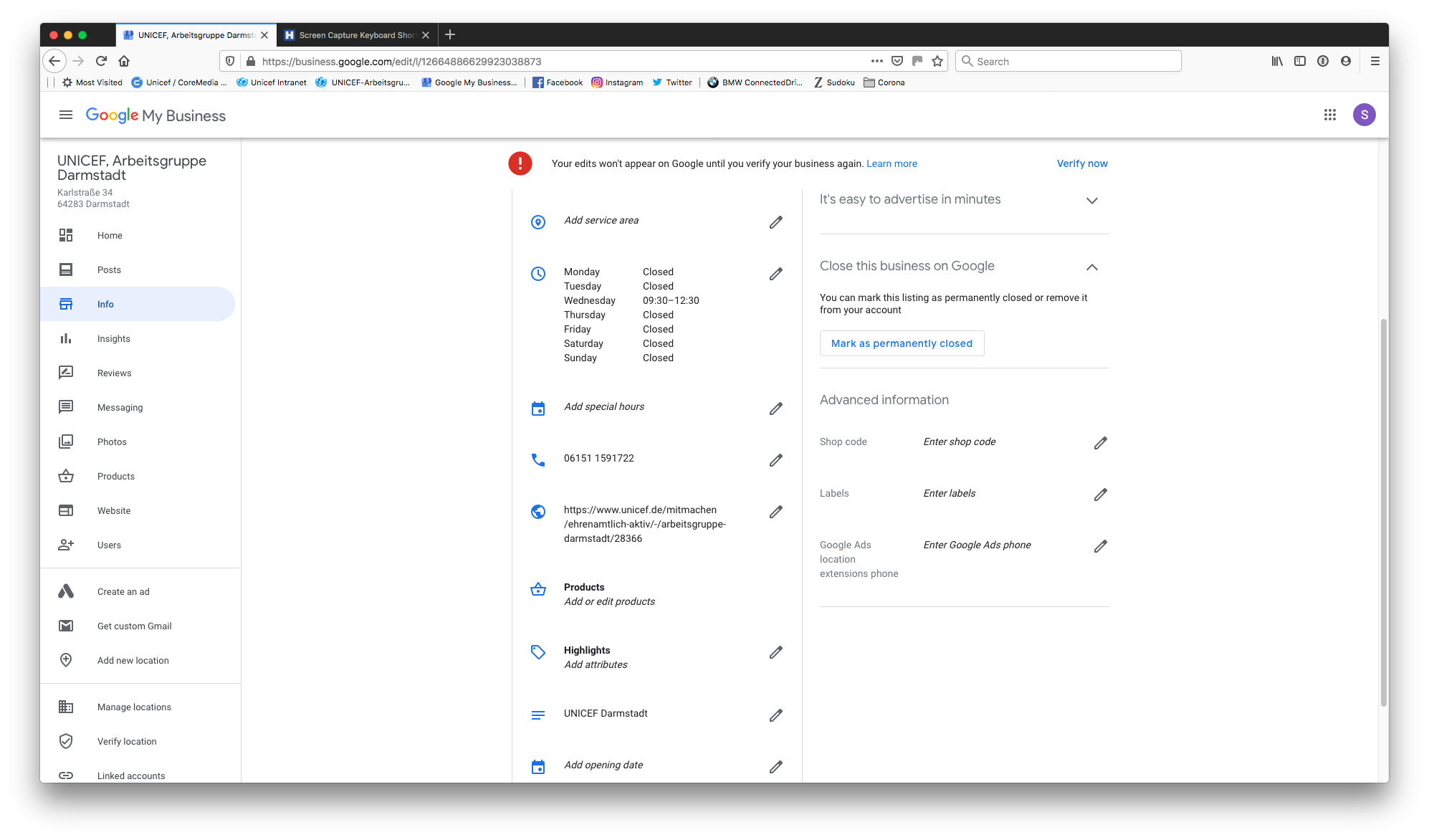Screen dimensions: 1429x840
Task: Bookmark this page with the star icon
Action: coord(937,62)
